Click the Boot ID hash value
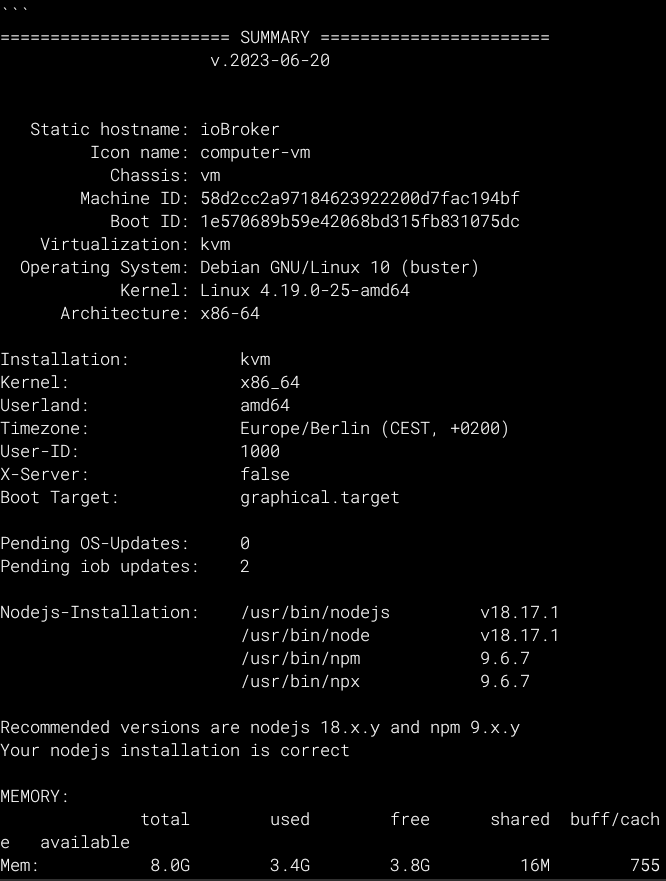The image size is (666, 881). point(360,221)
